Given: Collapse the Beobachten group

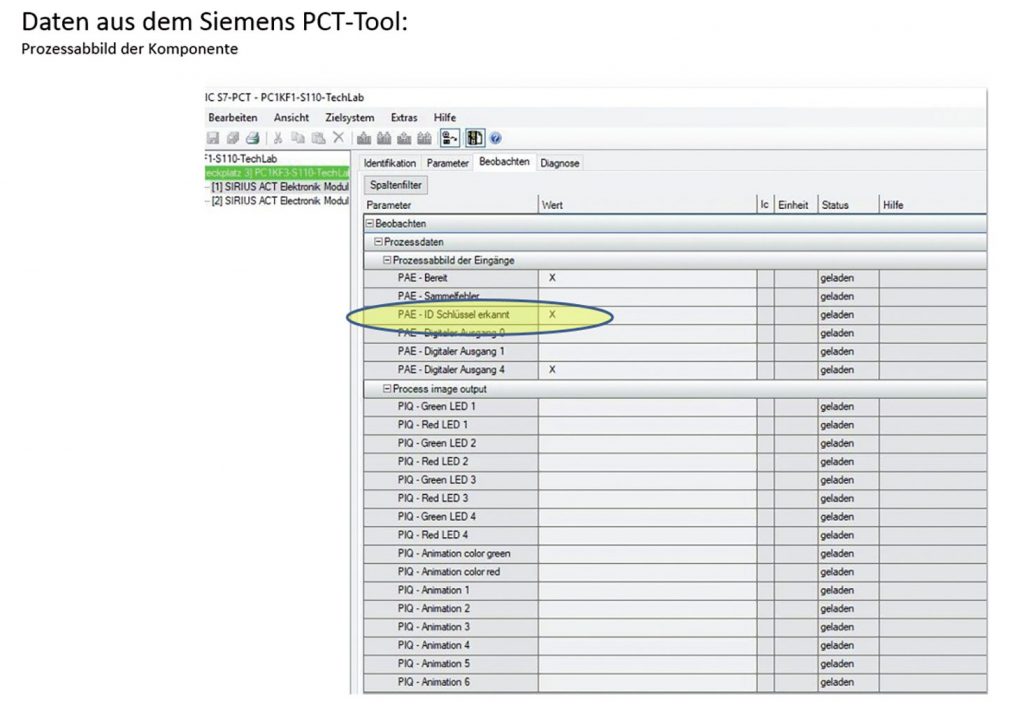Looking at the screenshot, I should coord(370,224).
